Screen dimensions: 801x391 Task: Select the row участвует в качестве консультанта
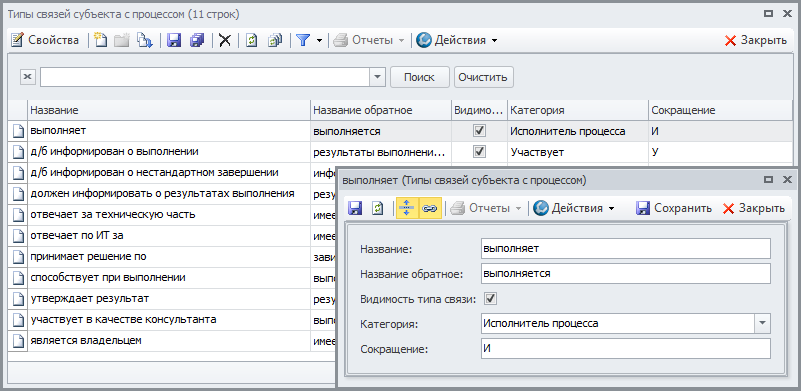169,319
